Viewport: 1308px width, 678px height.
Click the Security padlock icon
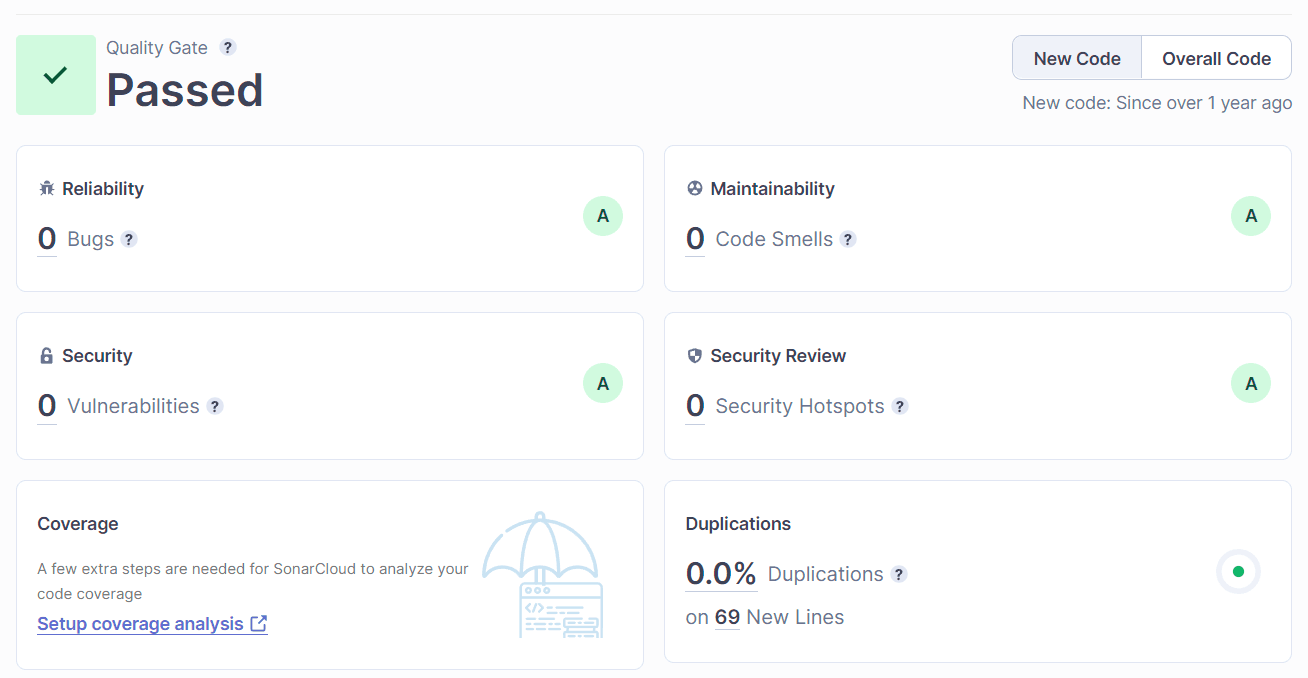coord(46,355)
